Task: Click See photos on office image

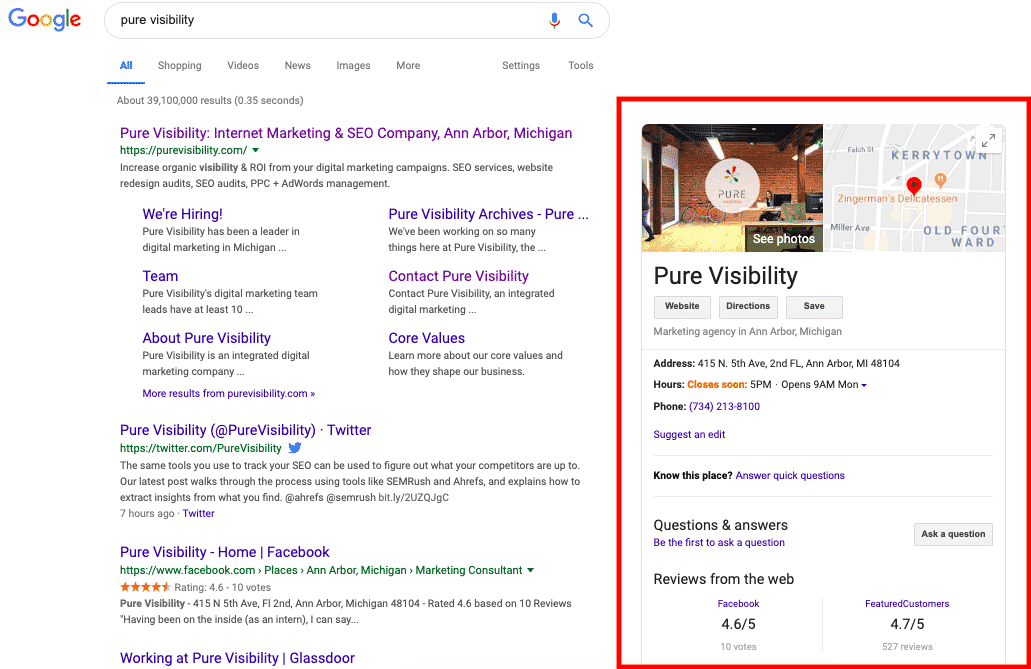Action: 783,239
